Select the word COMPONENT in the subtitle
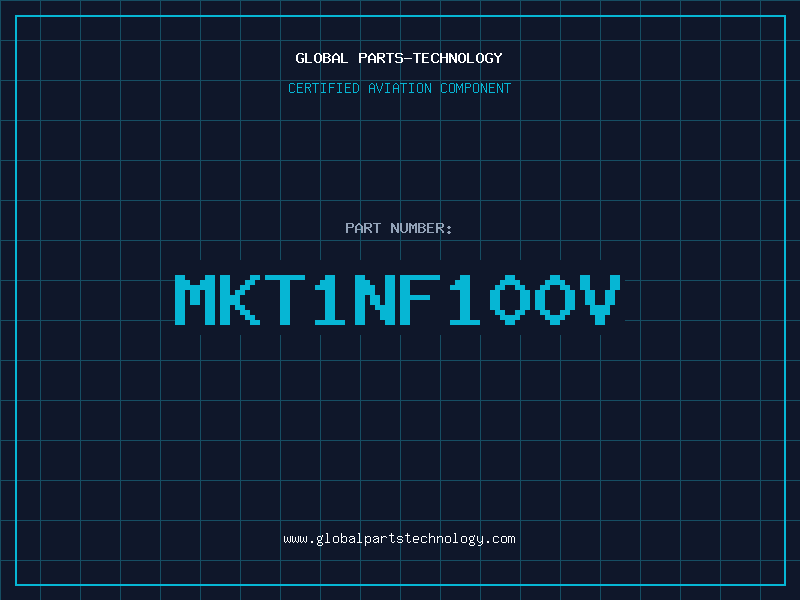This screenshot has width=800, height=600. pos(476,88)
